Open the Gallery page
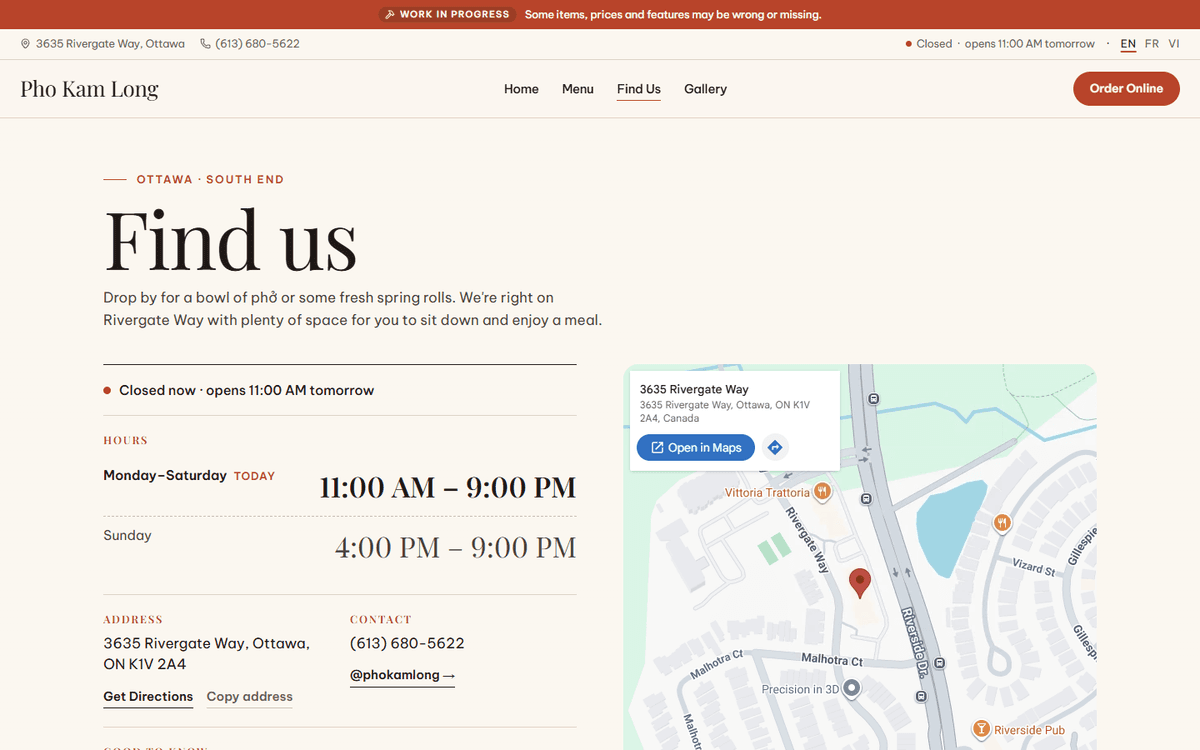Viewport: 1200px width, 750px height. [705, 89]
